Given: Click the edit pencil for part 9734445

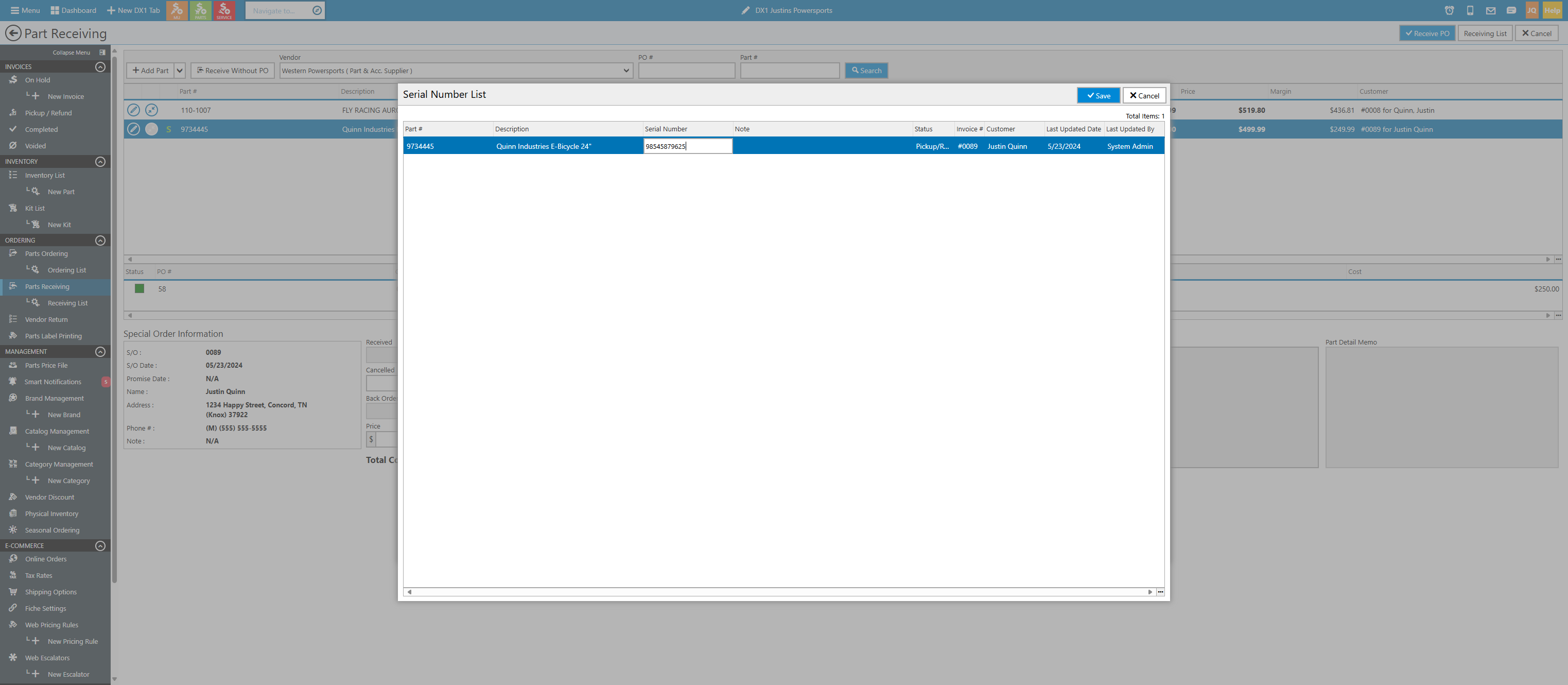Looking at the screenshot, I should click(133, 129).
